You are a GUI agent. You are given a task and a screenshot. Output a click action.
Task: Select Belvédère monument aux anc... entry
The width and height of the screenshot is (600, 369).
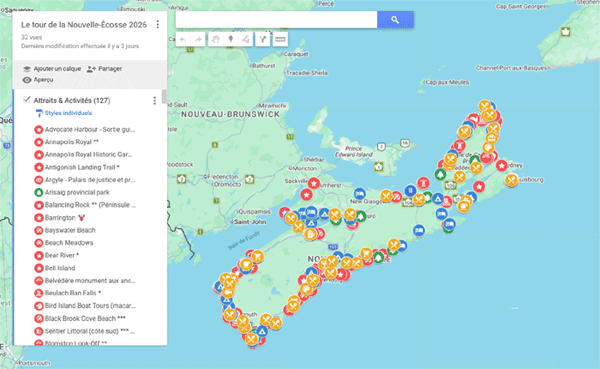click(90, 281)
